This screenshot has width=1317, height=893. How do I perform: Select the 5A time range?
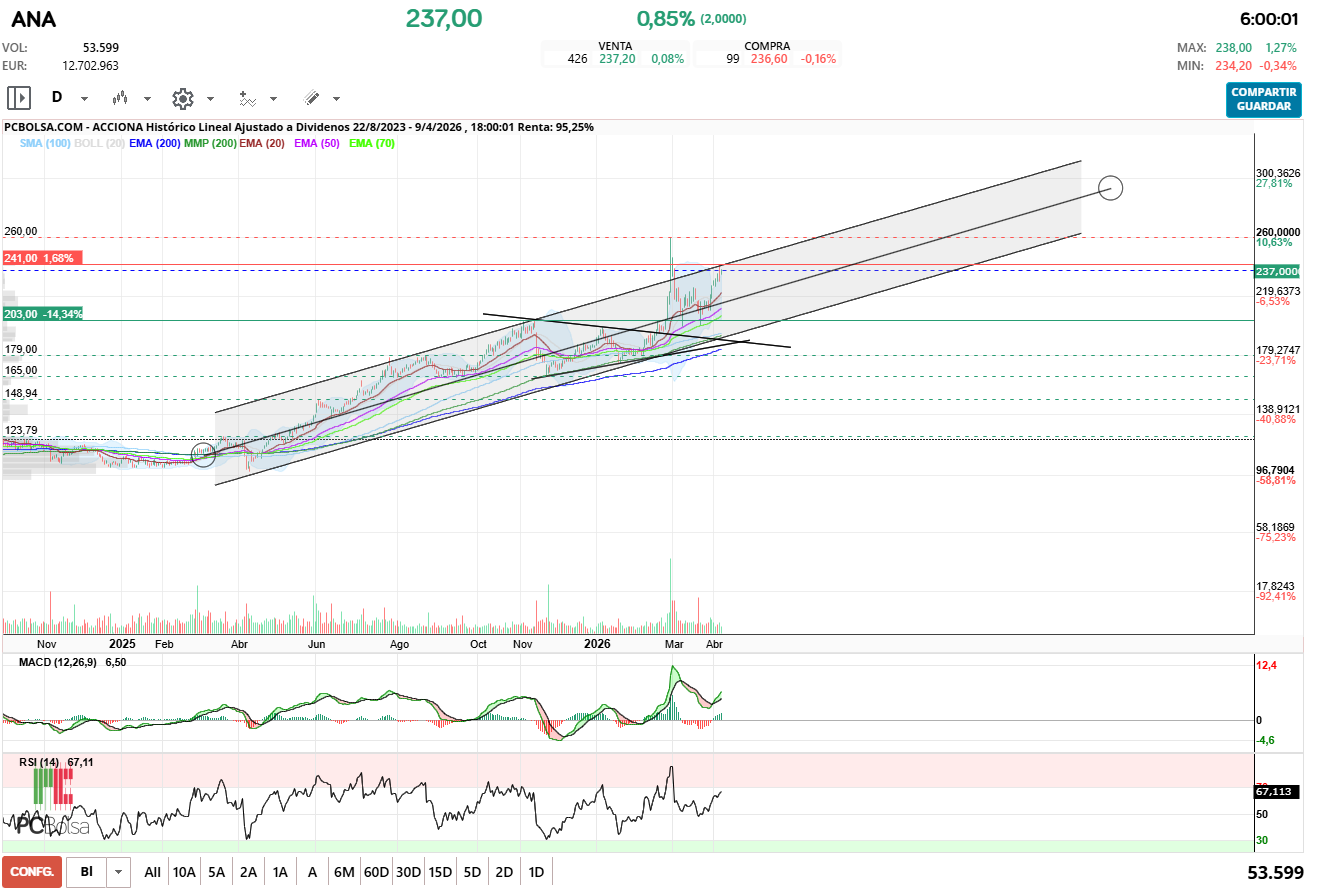click(216, 872)
